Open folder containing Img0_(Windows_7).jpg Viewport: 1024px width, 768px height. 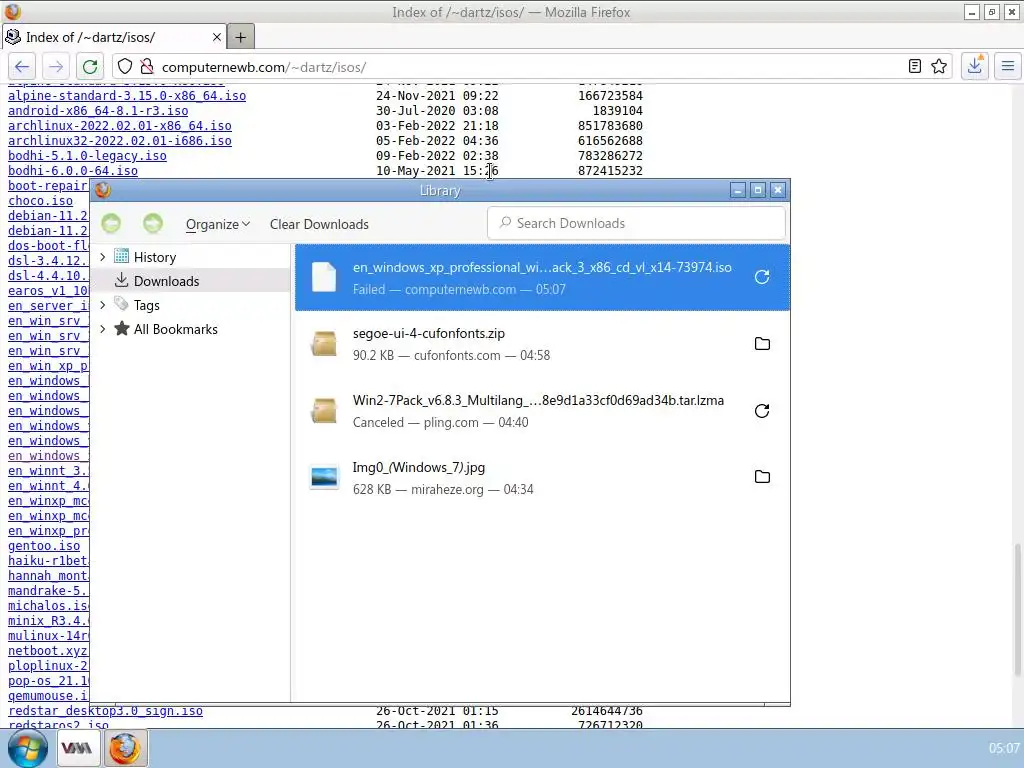click(x=762, y=477)
